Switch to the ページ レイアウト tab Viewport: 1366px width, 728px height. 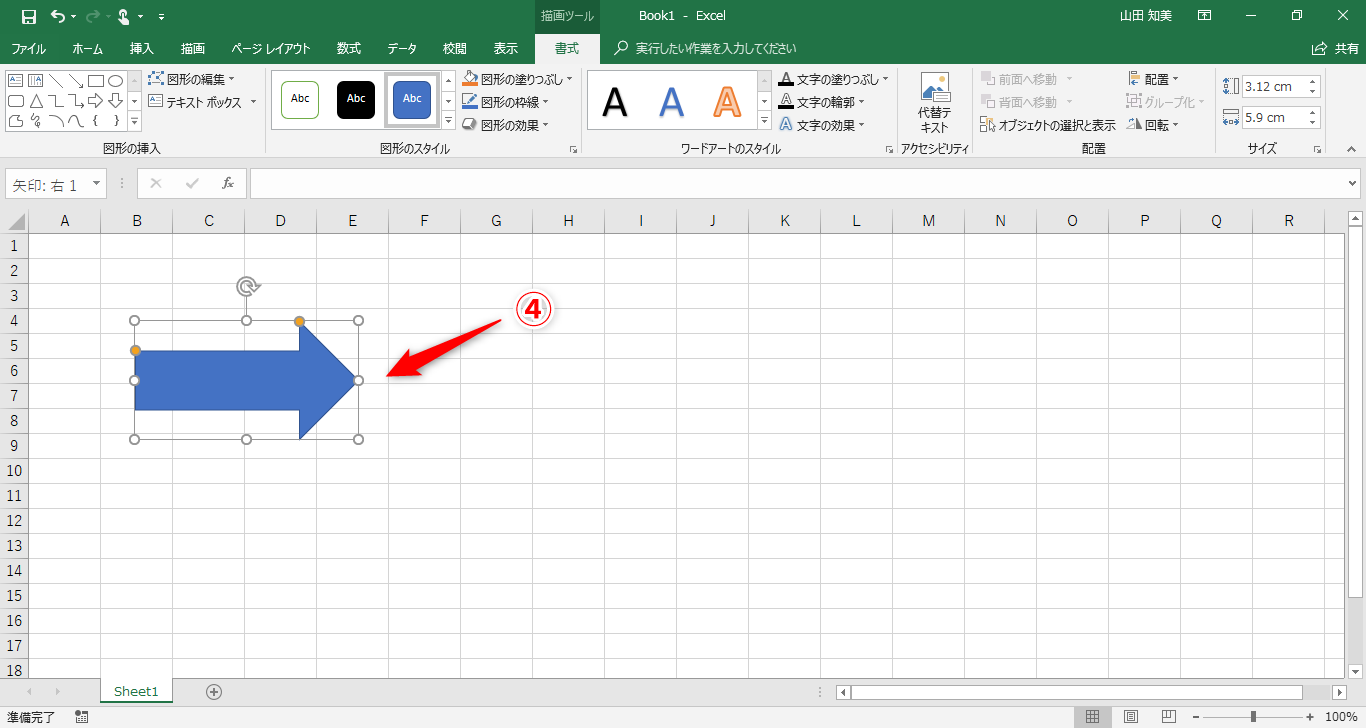point(271,48)
